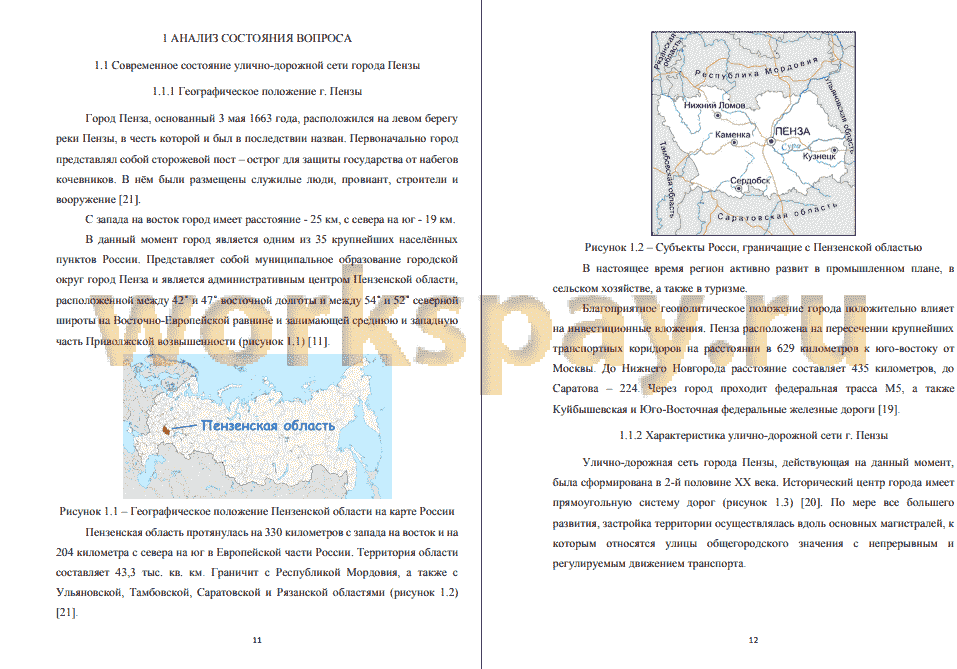Click caption 'Рисунок 1.2 – Субъекты Росси'

(x=753, y=248)
